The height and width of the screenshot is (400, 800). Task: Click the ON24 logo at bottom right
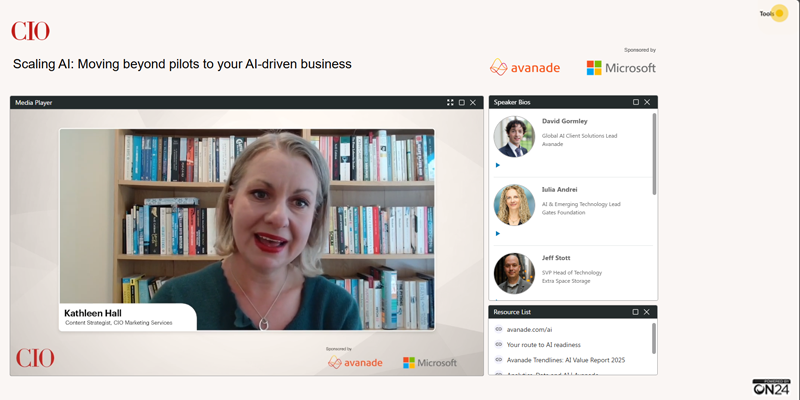tap(771, 387)
